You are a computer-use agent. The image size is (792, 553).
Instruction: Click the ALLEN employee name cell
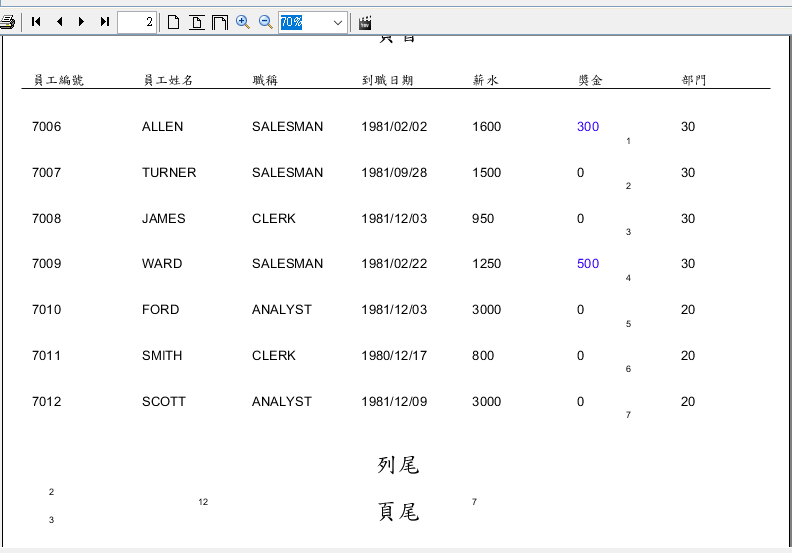click(x=162, y=127)
